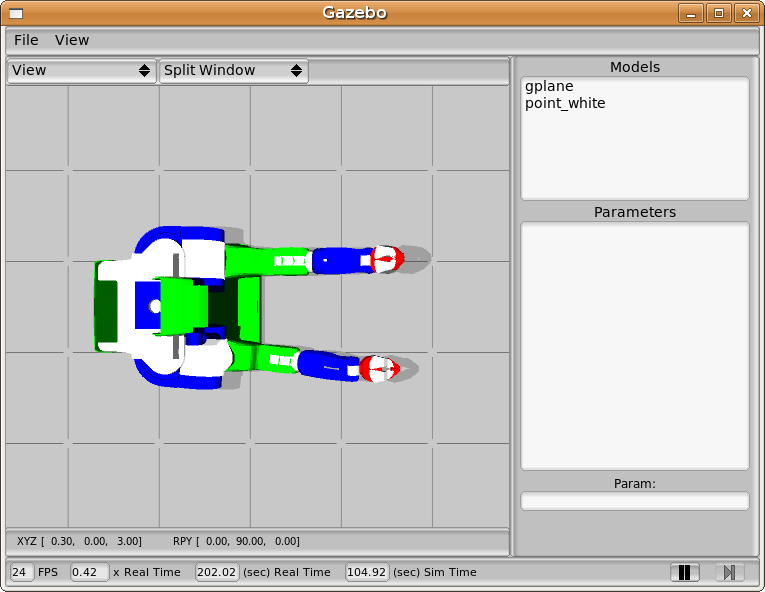Click the Real Time seconds field
The height and width of the screenshot is (592, 765).
pyautogui.click(x=216, y=572)
